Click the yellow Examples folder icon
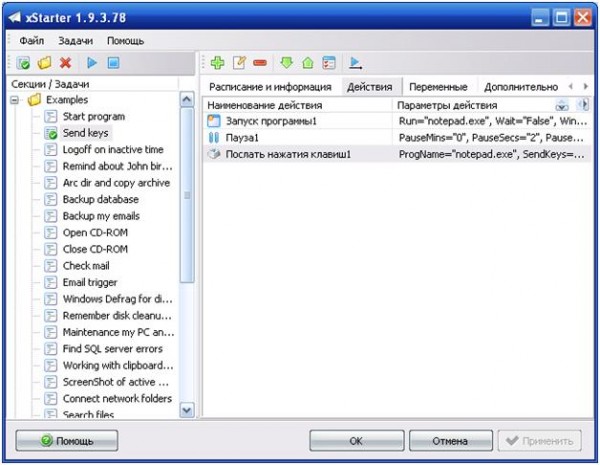 coord(34,100)
